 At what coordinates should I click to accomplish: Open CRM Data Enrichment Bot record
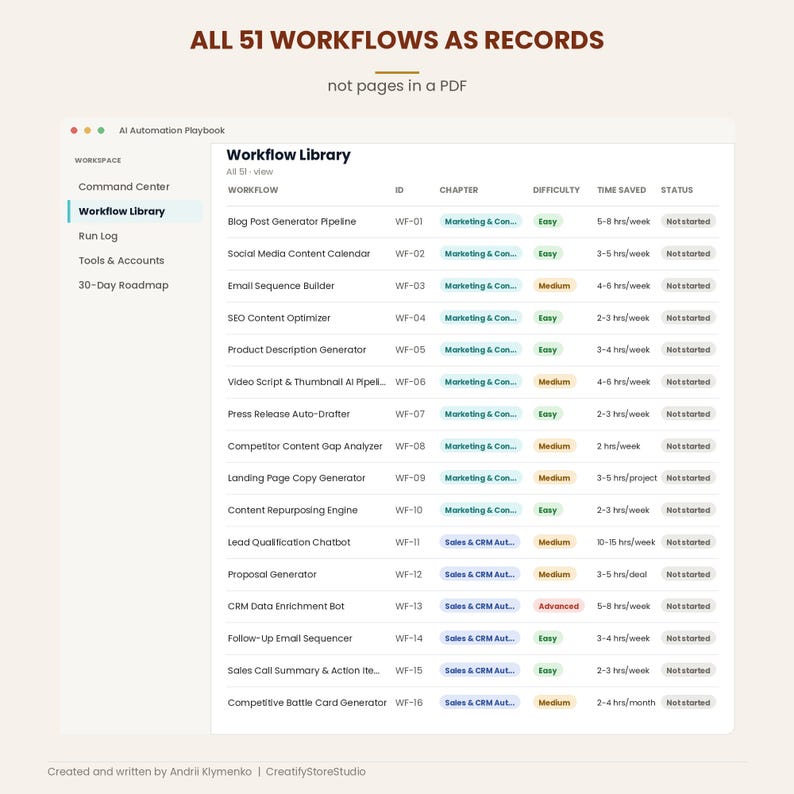[286, 606]
